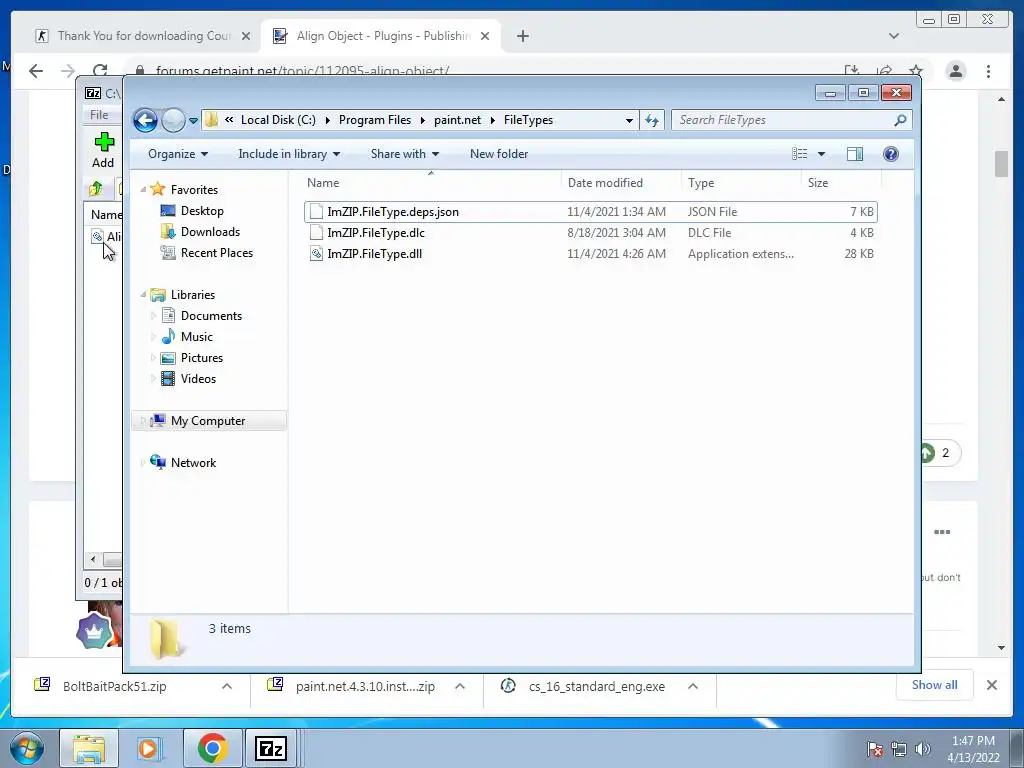The image size is (1024, 768).
Task: Click the Program Files breadcrumb
Action: pos(375,120)
